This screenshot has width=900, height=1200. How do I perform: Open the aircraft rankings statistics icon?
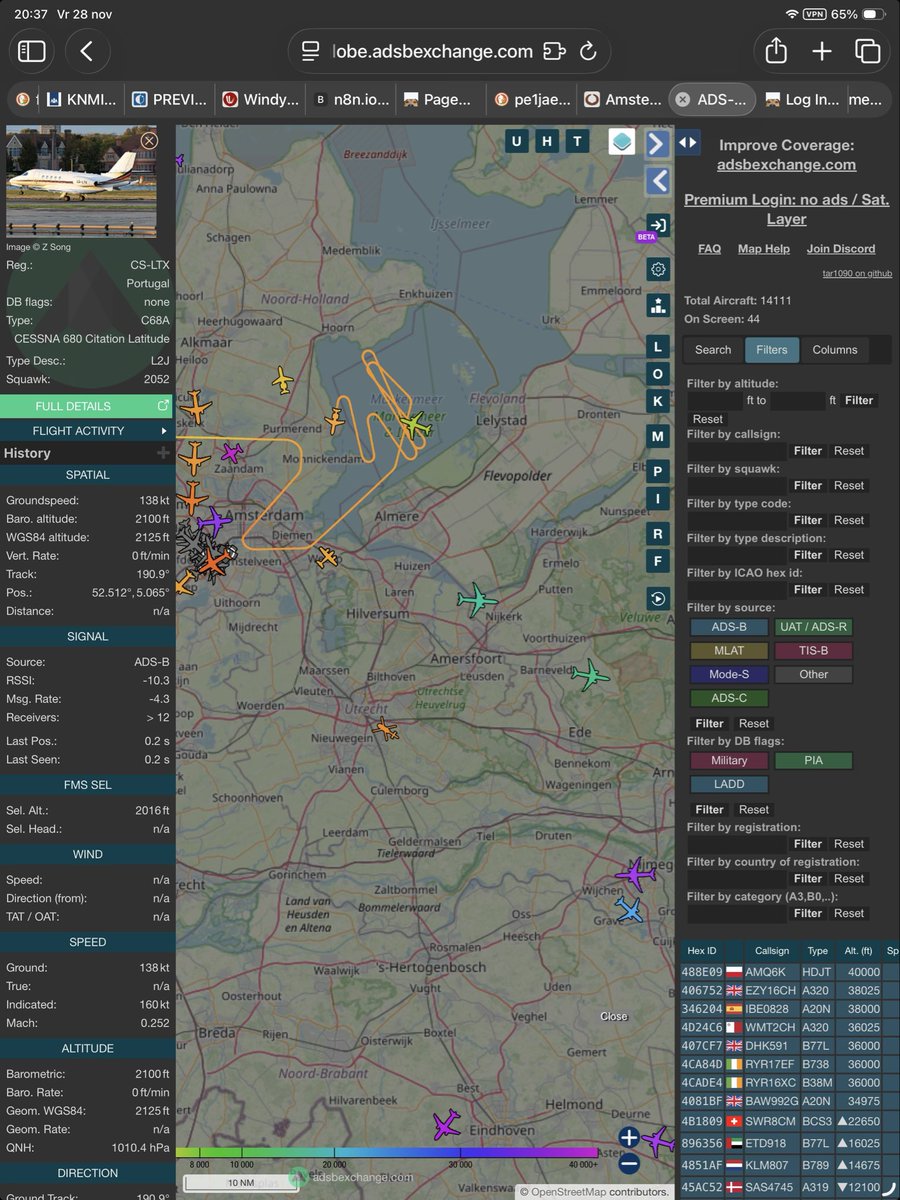click(657, 305)
